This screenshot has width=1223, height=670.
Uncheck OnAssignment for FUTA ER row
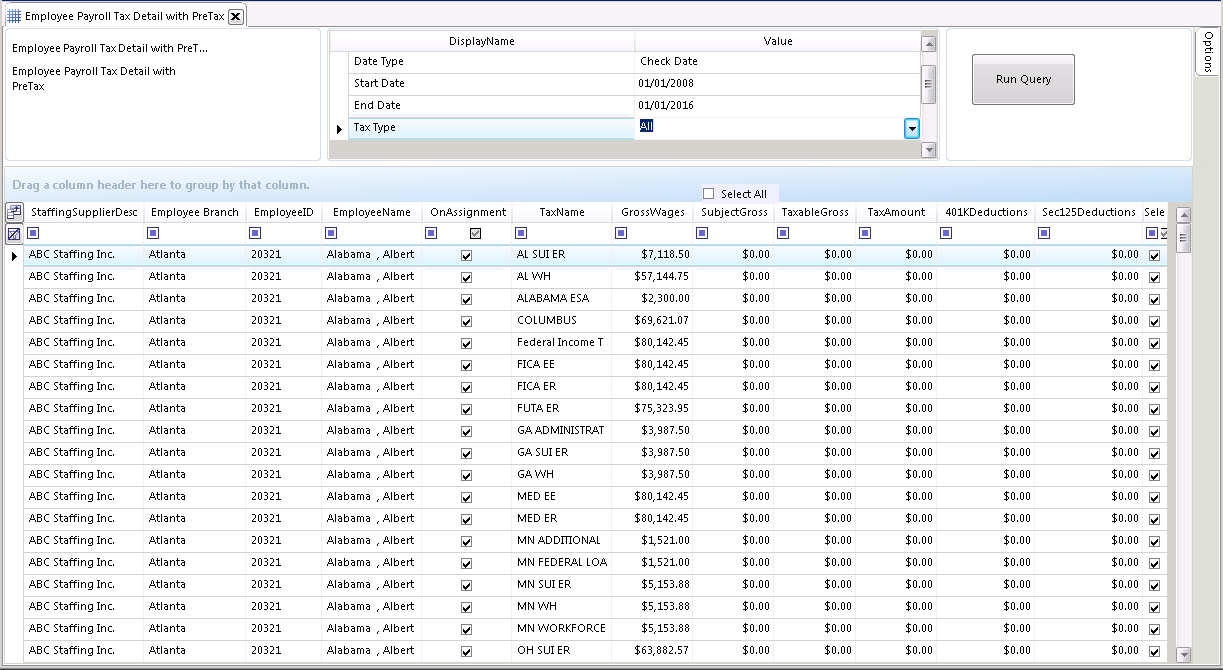[x=466, y=409]
